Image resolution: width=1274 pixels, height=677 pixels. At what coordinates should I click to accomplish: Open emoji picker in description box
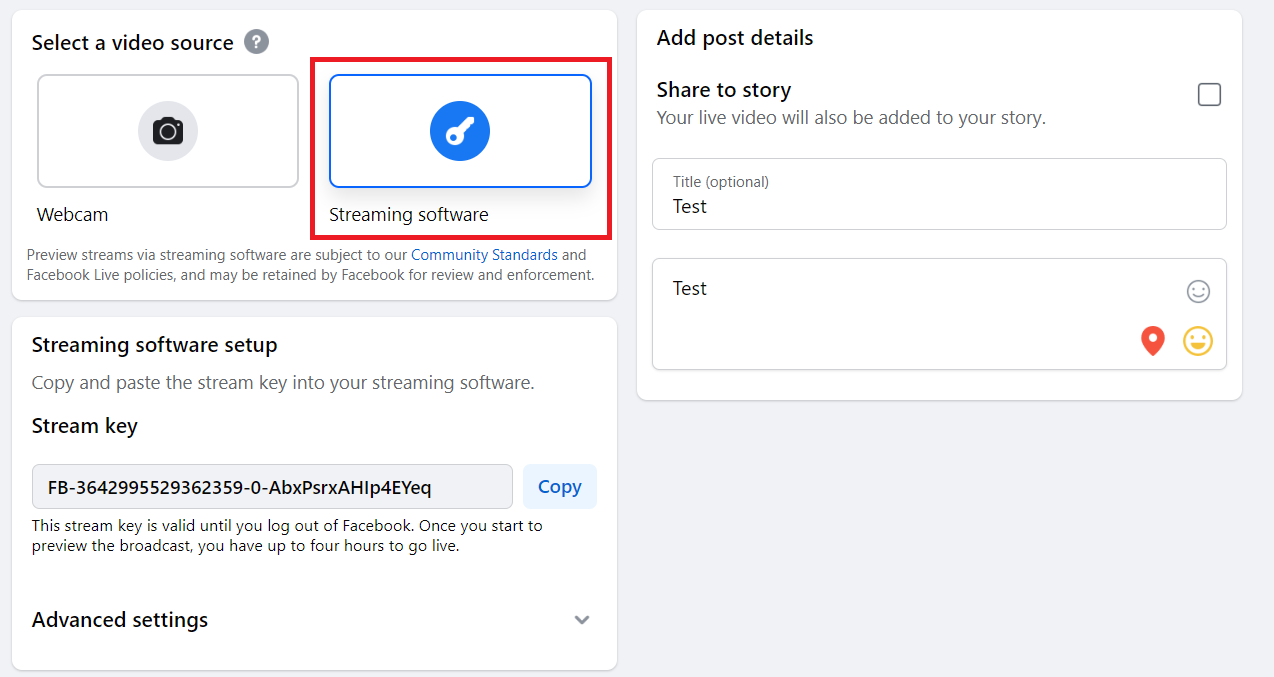1198,291
